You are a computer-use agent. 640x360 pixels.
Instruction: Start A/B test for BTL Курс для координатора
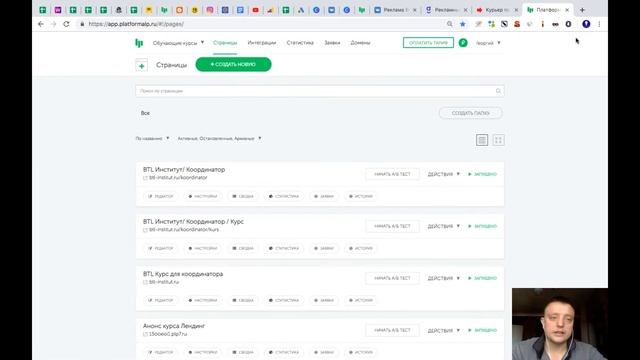[x=392, y=278]
